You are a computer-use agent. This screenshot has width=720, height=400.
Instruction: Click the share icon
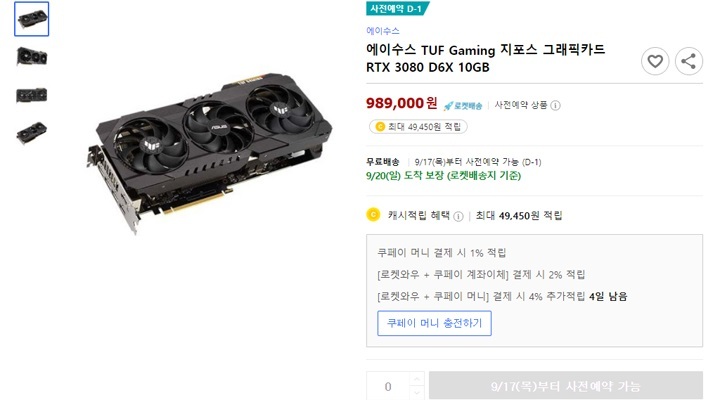point(689,61)
